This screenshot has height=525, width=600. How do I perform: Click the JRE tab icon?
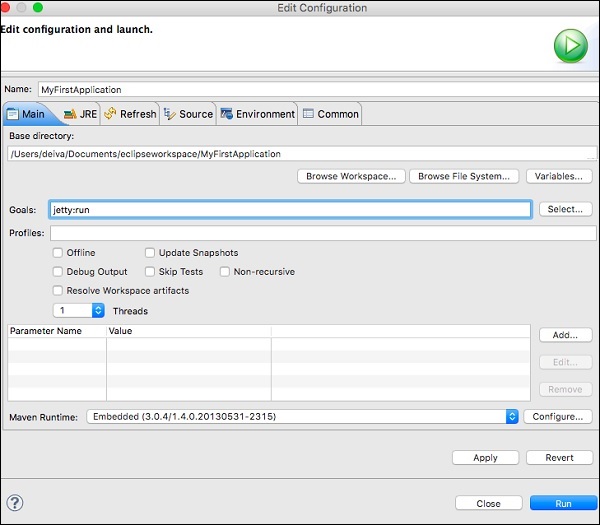pos(71,114)
